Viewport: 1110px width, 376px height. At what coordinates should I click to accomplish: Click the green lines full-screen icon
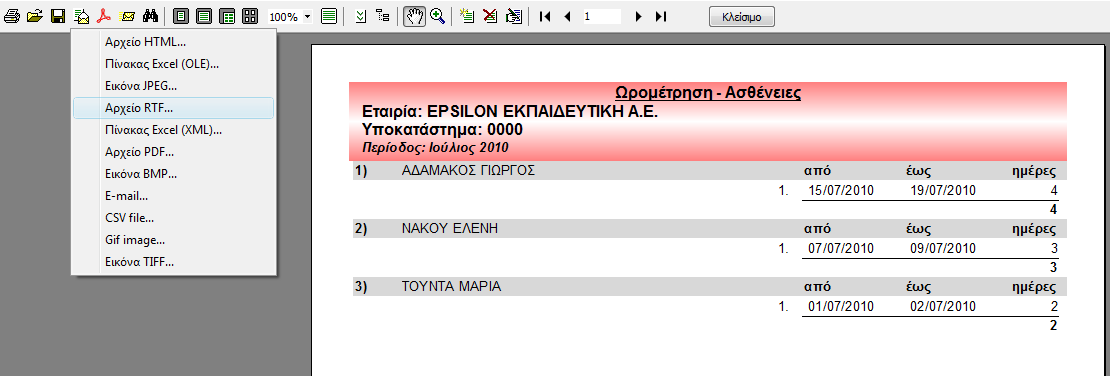click(x=328, y=16)
